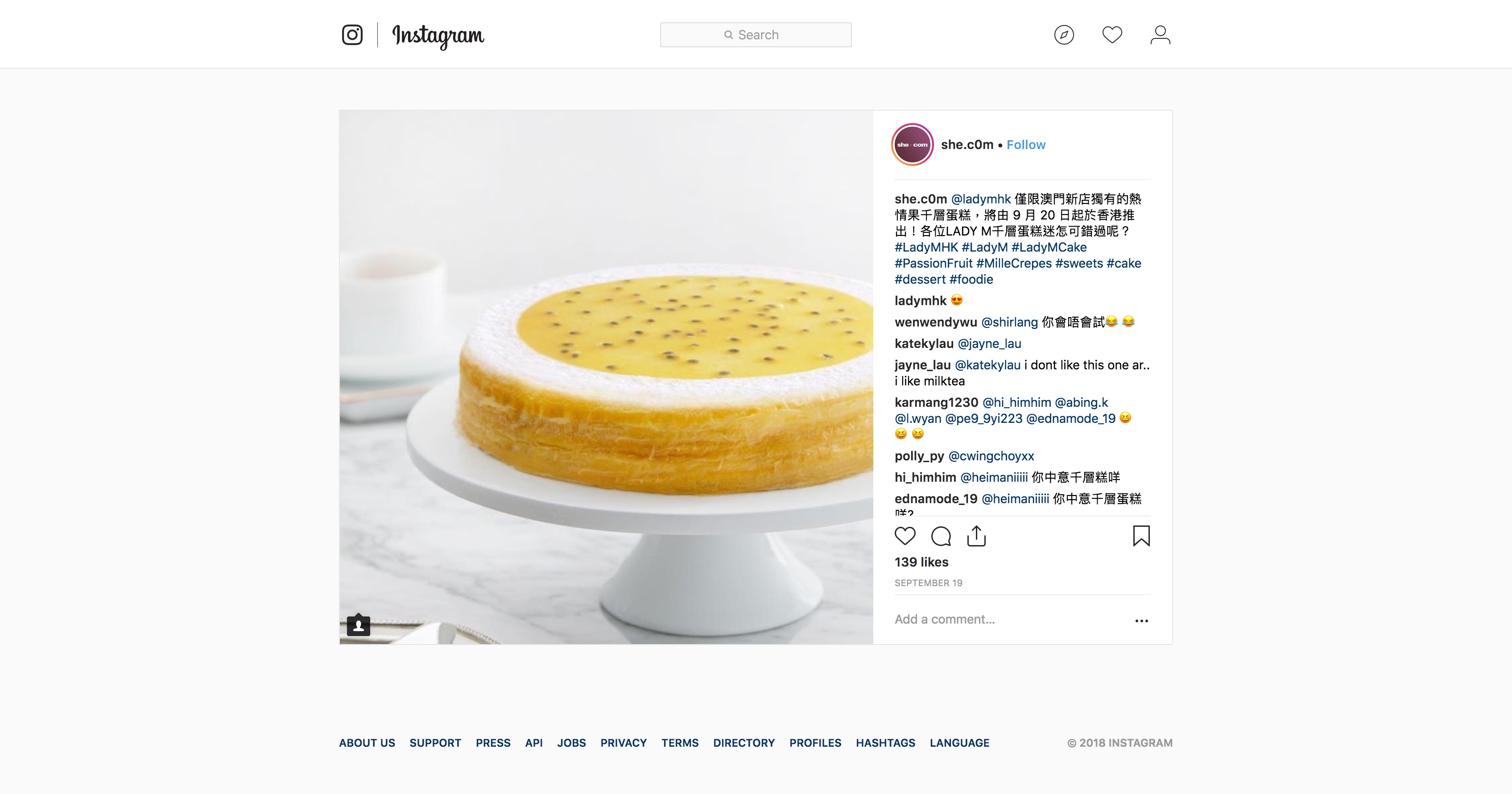Click the Search input field
The width and height of the screenshot is (1512, 794).
(x=756, y=35)
